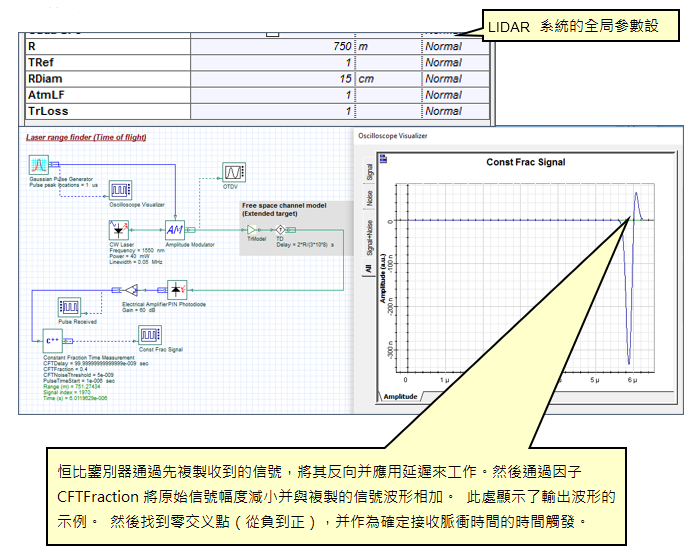Viewport: 687px width, 553px height.
Task: Open the Pulse Received oscilloscope block
Action: click(x=69, y=307)
